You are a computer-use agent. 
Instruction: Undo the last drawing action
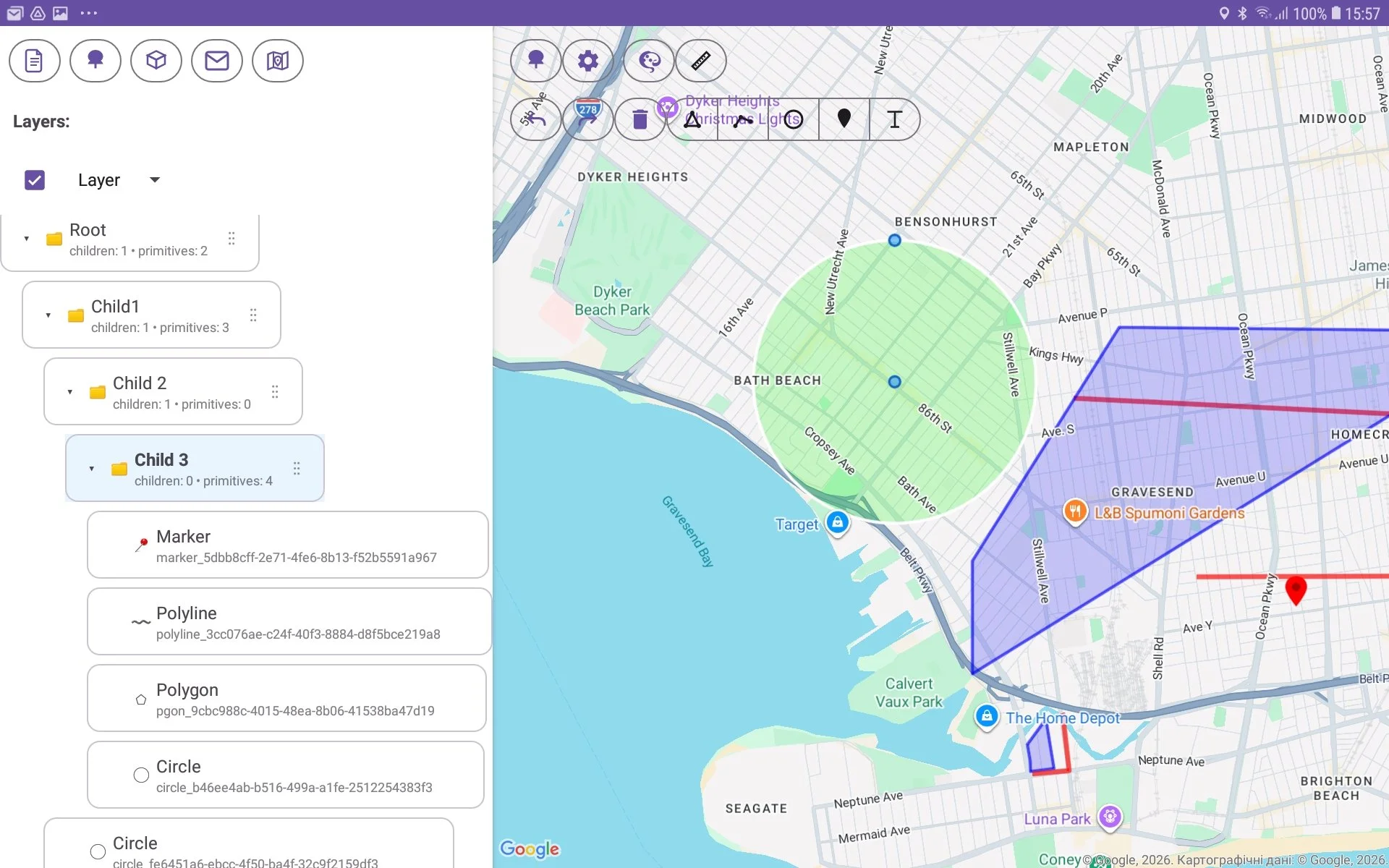(535, 119)
